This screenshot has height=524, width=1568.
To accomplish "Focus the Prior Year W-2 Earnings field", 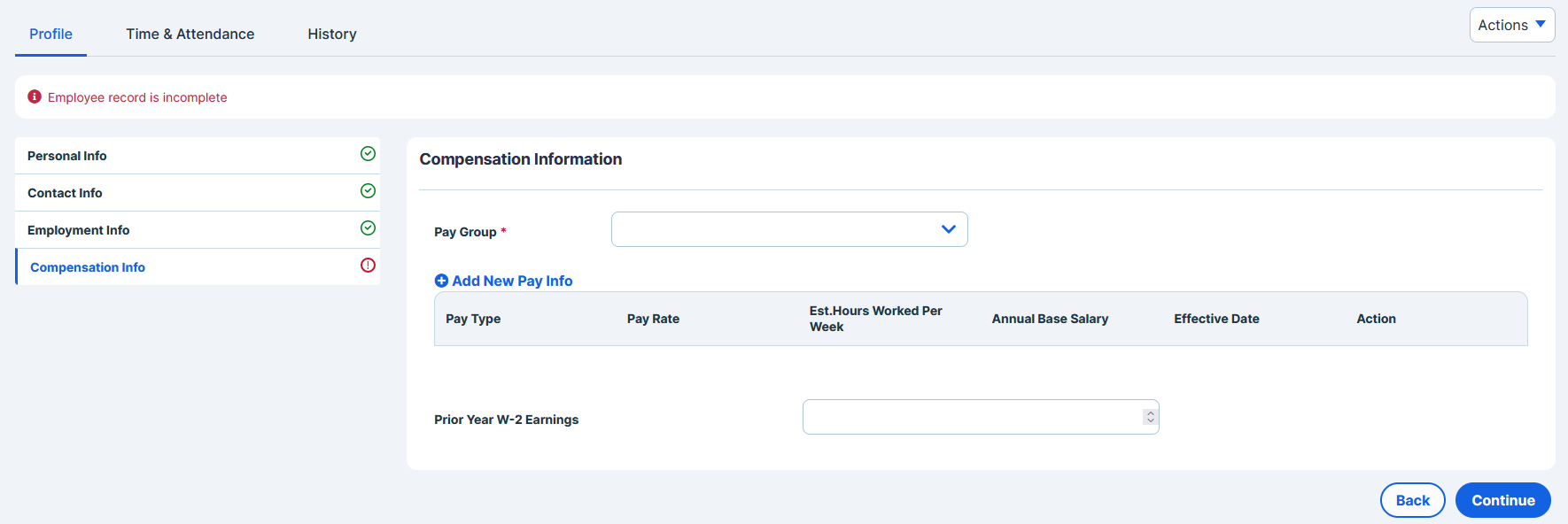I will (x=981, y=417).
